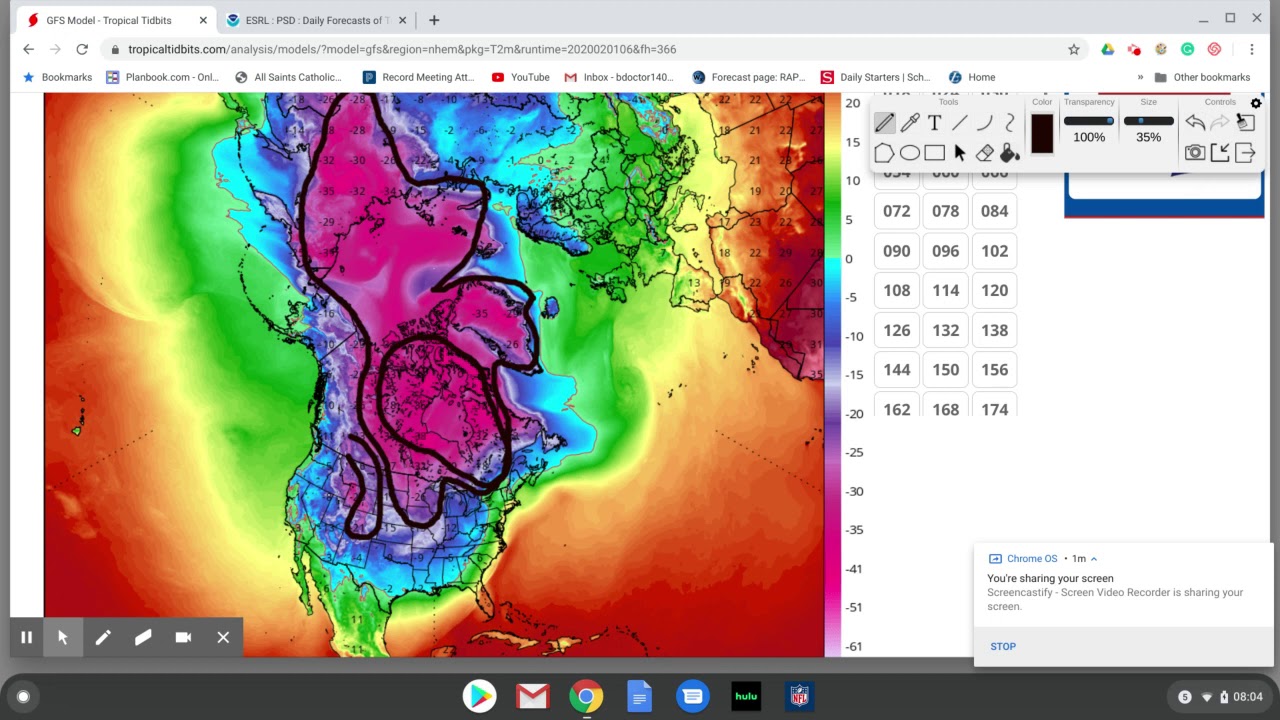The height and width of the screenshot is (720, 1280).
Task: Select the pencil freehand drawing tool
Action: [884, 123]
